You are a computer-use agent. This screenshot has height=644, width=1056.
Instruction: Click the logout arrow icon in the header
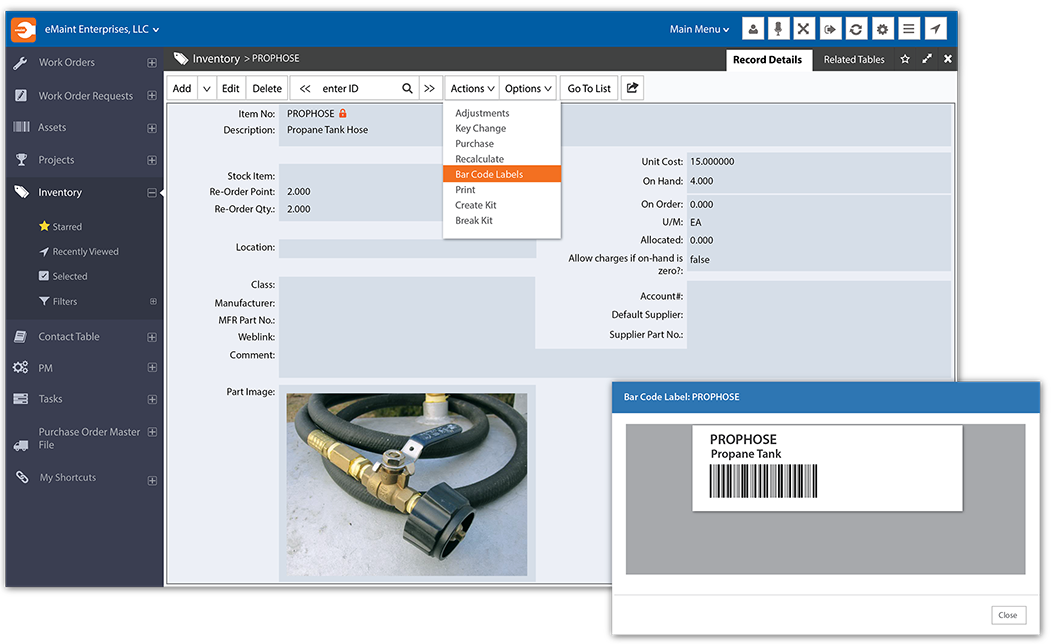(x=830, y=29)
